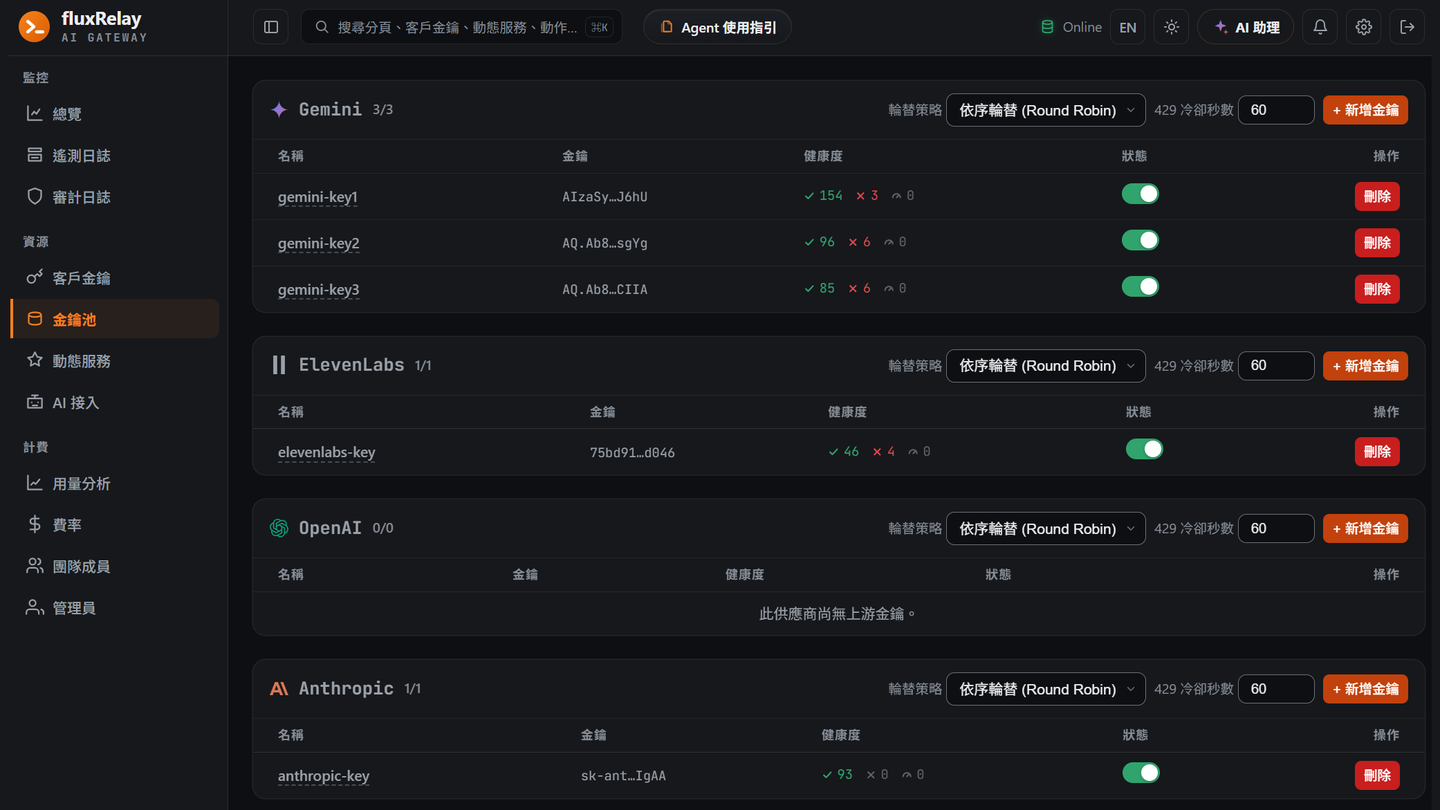Delete the elevenlabs-key entry
Image resolution: width=1440 pixels, height=810 pixels.
pyautogui.click(x=1377, y=452)
